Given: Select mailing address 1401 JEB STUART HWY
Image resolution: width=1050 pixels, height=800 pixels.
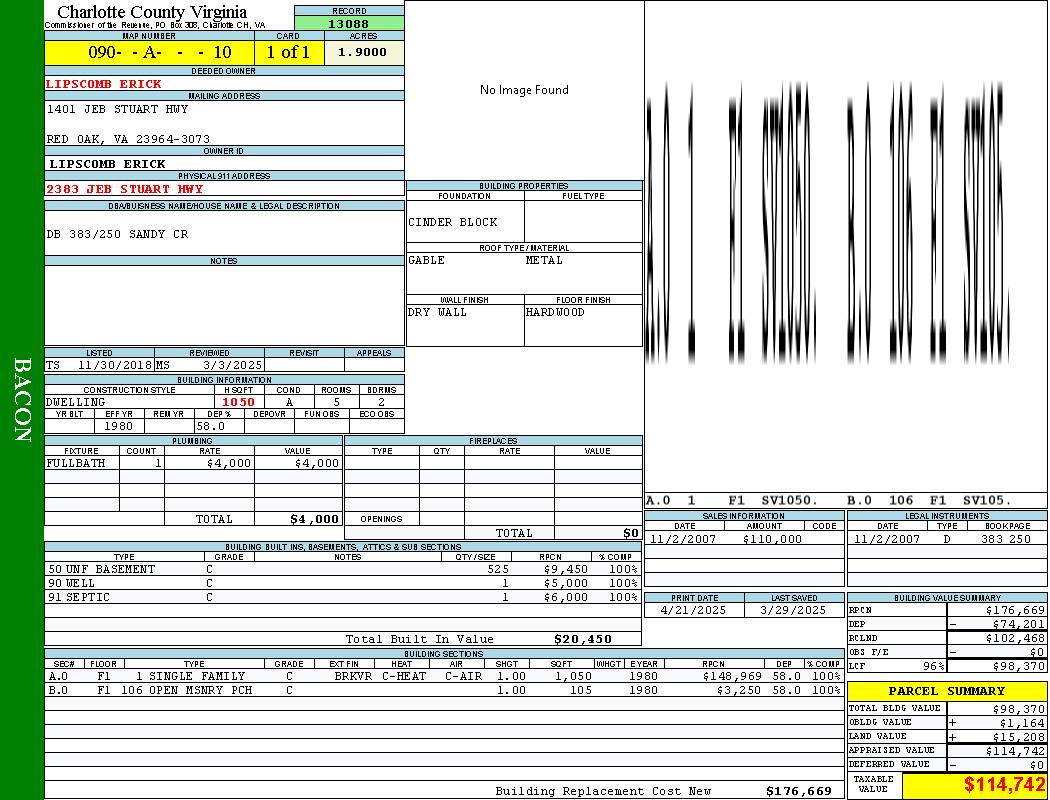Looking at the screenshot, I should [x=117, y=109].
